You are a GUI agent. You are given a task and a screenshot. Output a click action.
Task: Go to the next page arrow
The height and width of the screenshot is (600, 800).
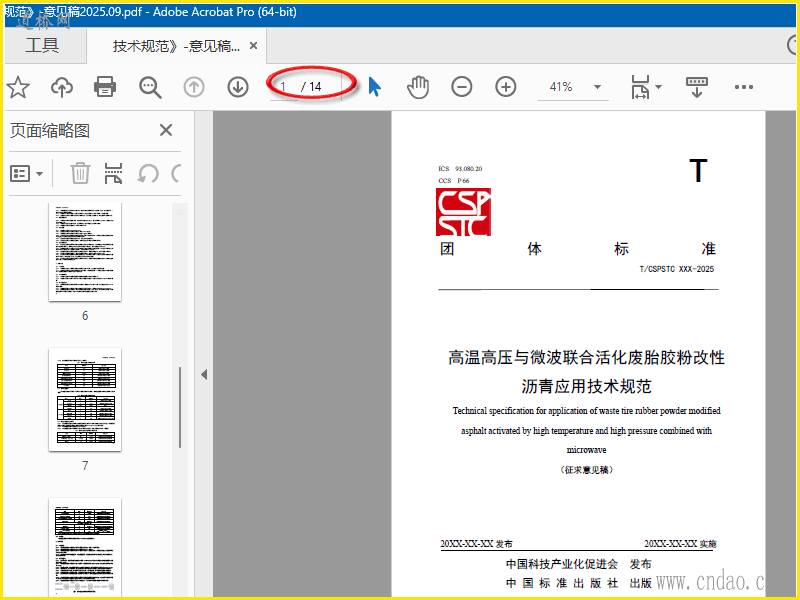pos(238,87)
